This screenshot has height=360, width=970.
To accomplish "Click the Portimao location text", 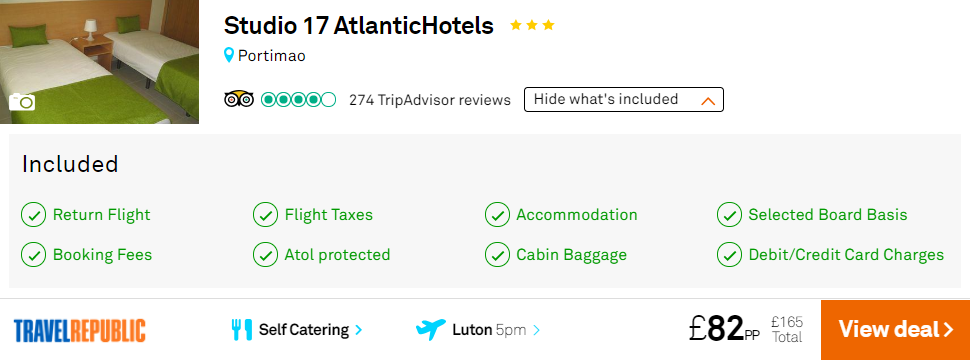I will click(272, 56).
